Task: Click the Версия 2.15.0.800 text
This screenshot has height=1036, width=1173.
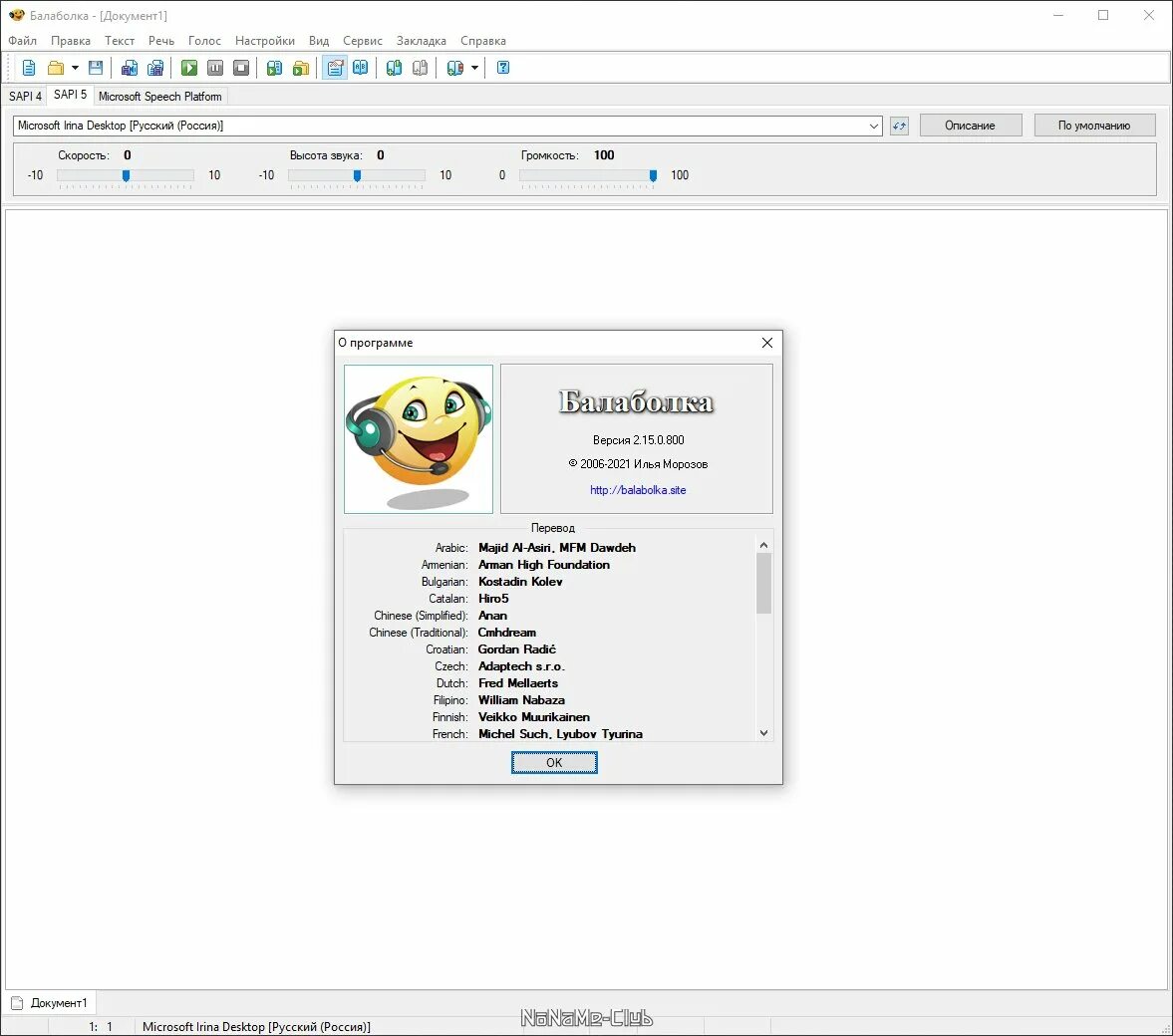Action: point(638,440)
